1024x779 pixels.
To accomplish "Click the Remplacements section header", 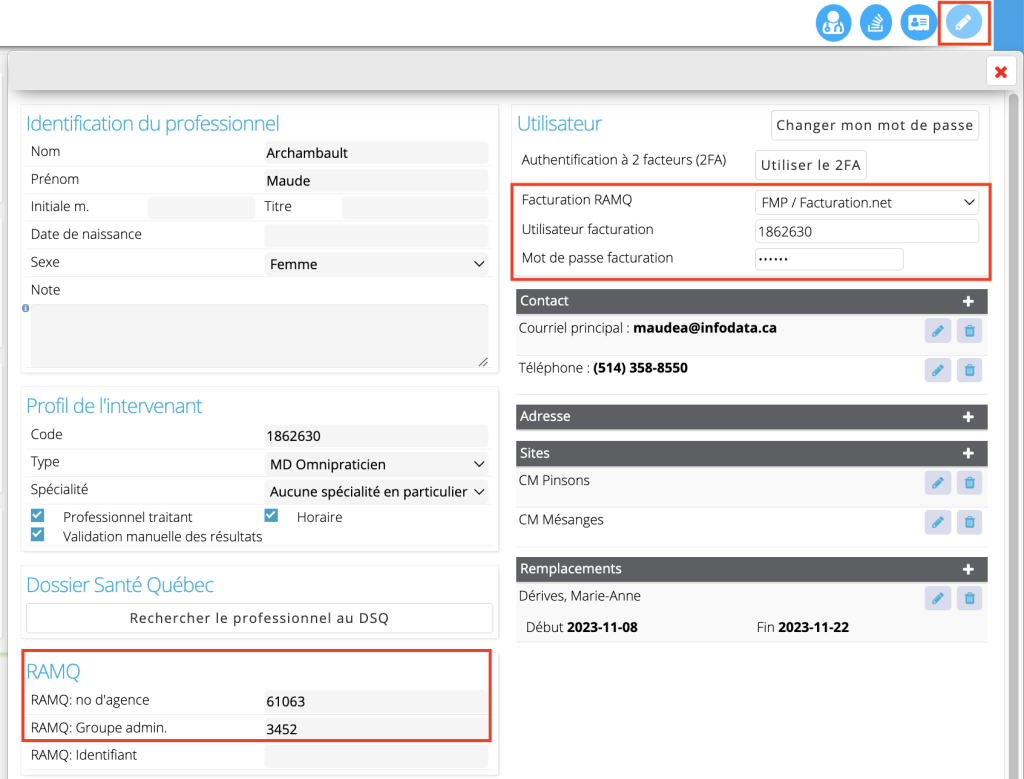I will coord(752,569).
